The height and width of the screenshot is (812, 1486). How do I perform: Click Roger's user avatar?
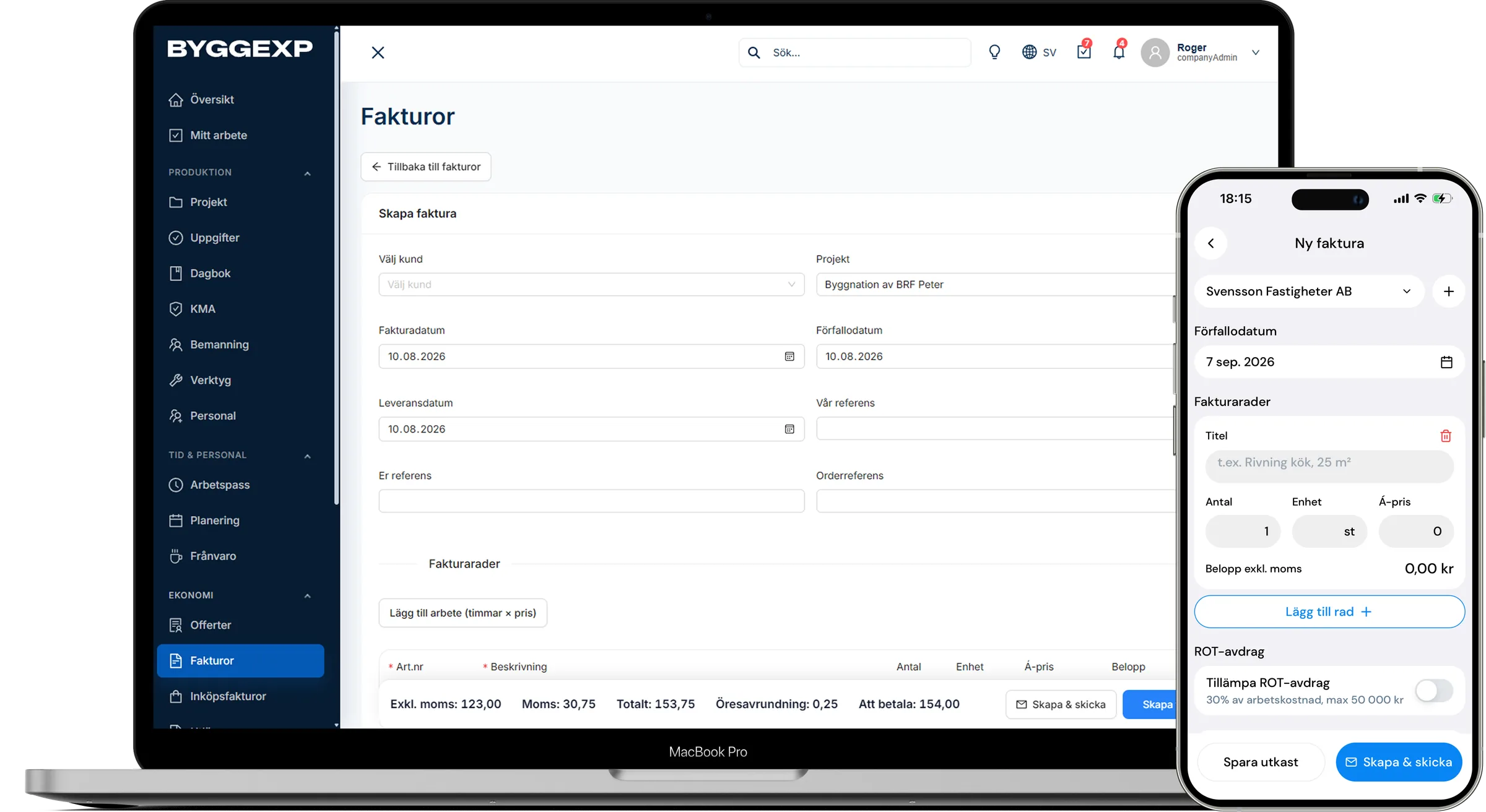click(x=1155, y=53)
